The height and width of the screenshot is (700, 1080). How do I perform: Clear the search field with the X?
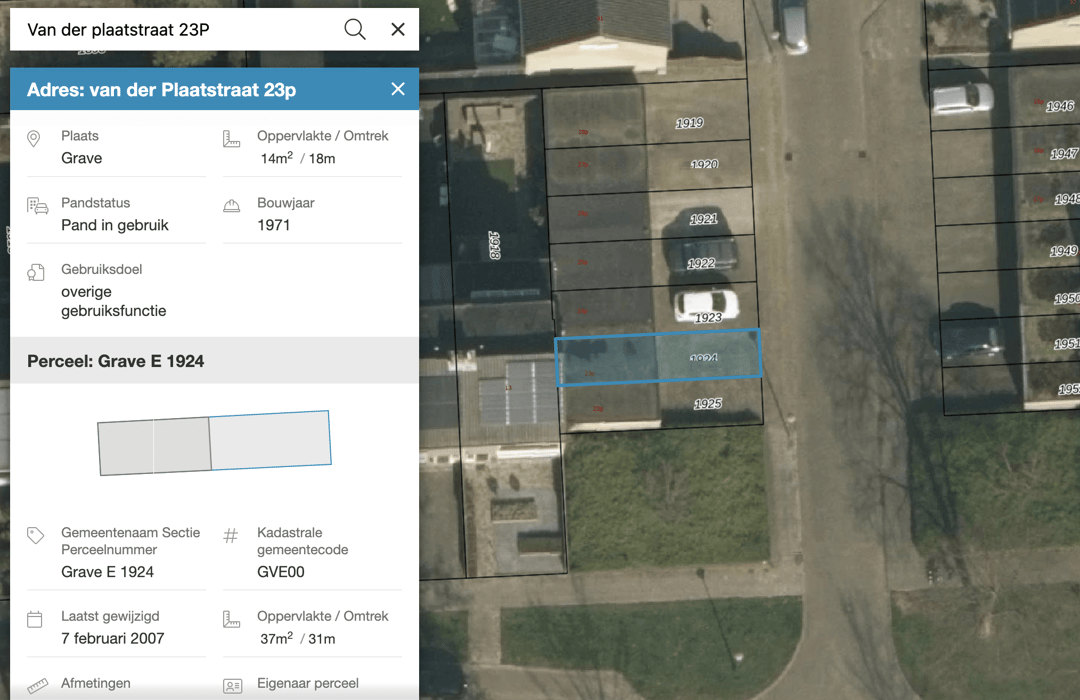[x=397, y=30]
